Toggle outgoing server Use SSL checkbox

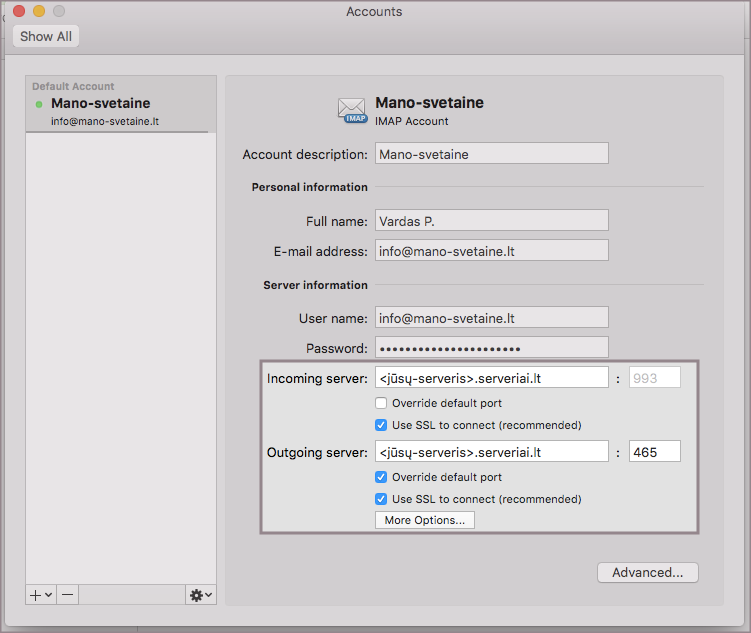tap(381, 499)
